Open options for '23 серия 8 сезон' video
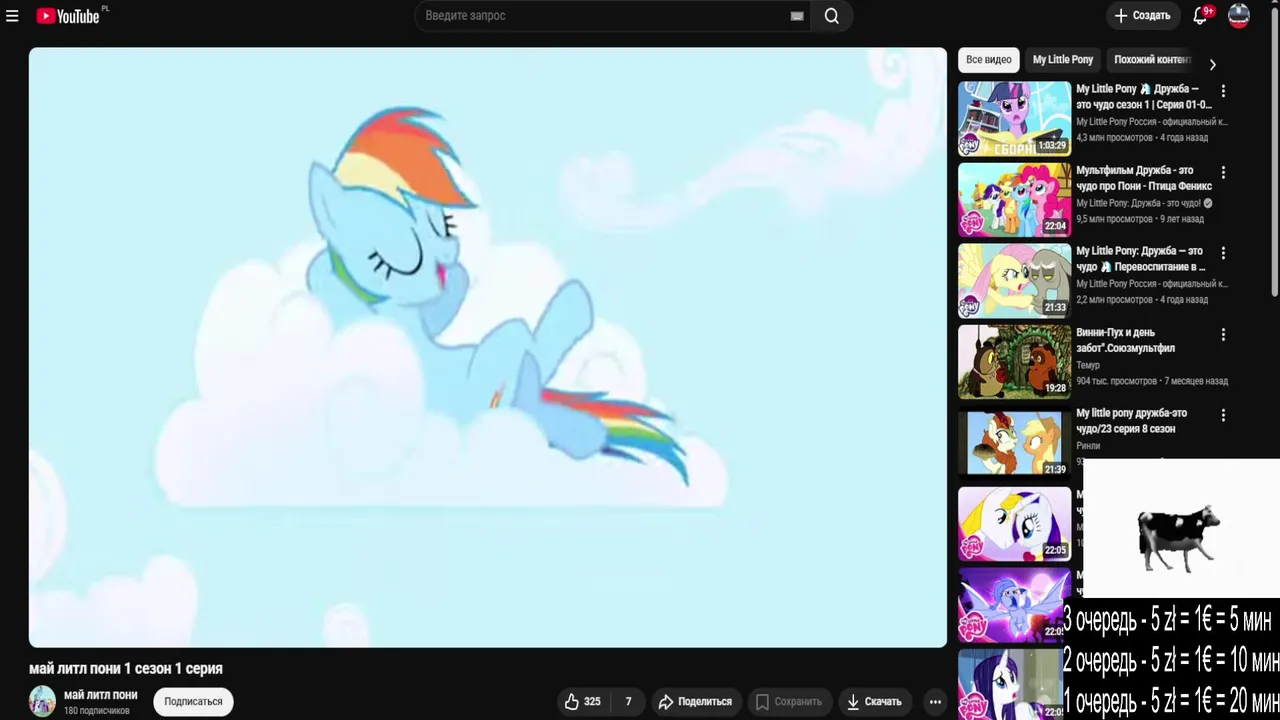The image size is (1280, 720). pos(1223,415)
